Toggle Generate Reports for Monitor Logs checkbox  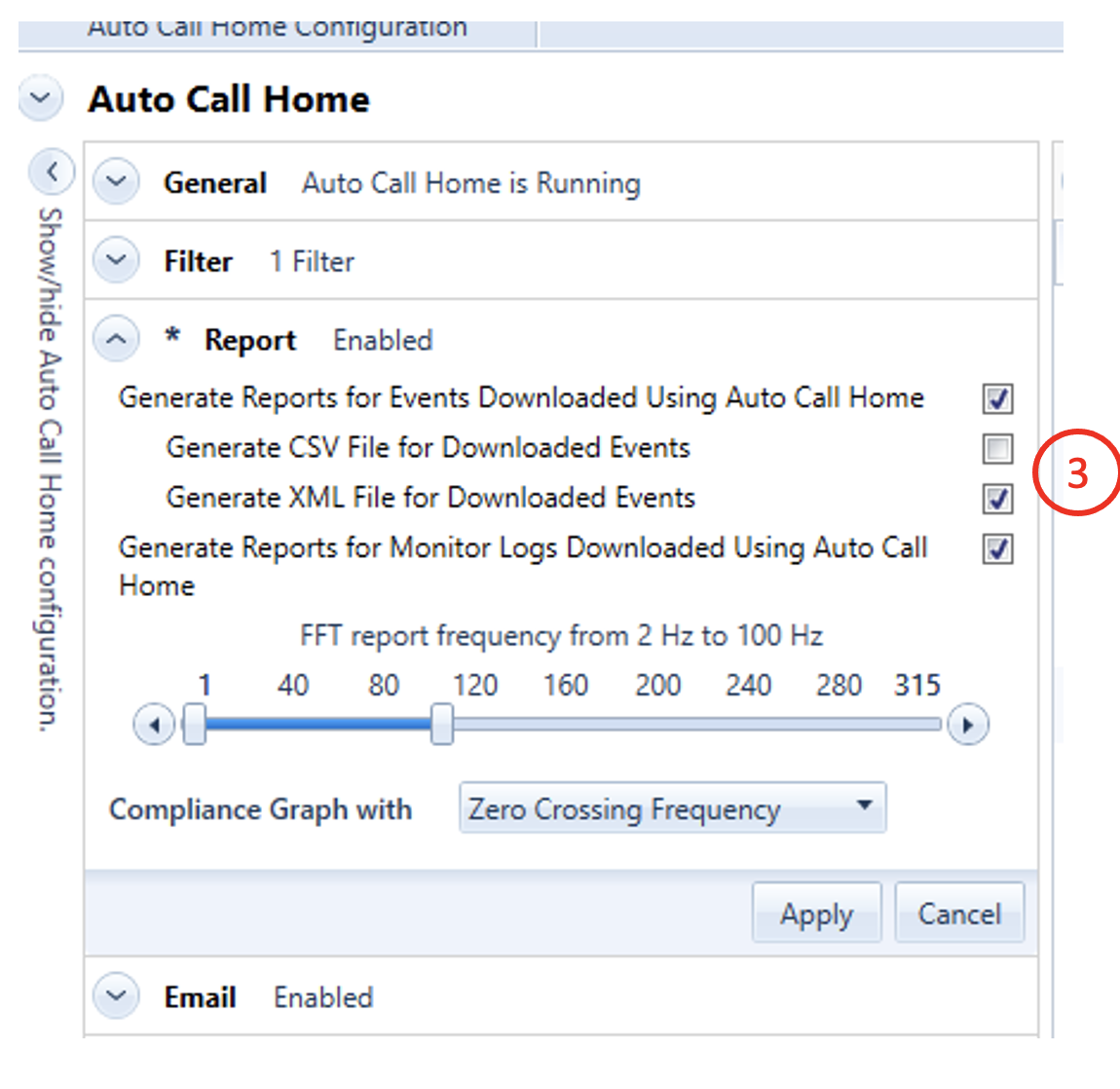pos(997,548)
